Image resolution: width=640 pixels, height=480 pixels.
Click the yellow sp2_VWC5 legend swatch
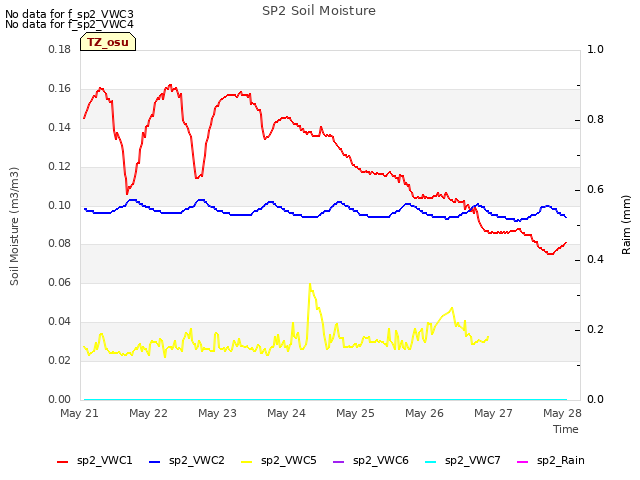click(247, 462)
